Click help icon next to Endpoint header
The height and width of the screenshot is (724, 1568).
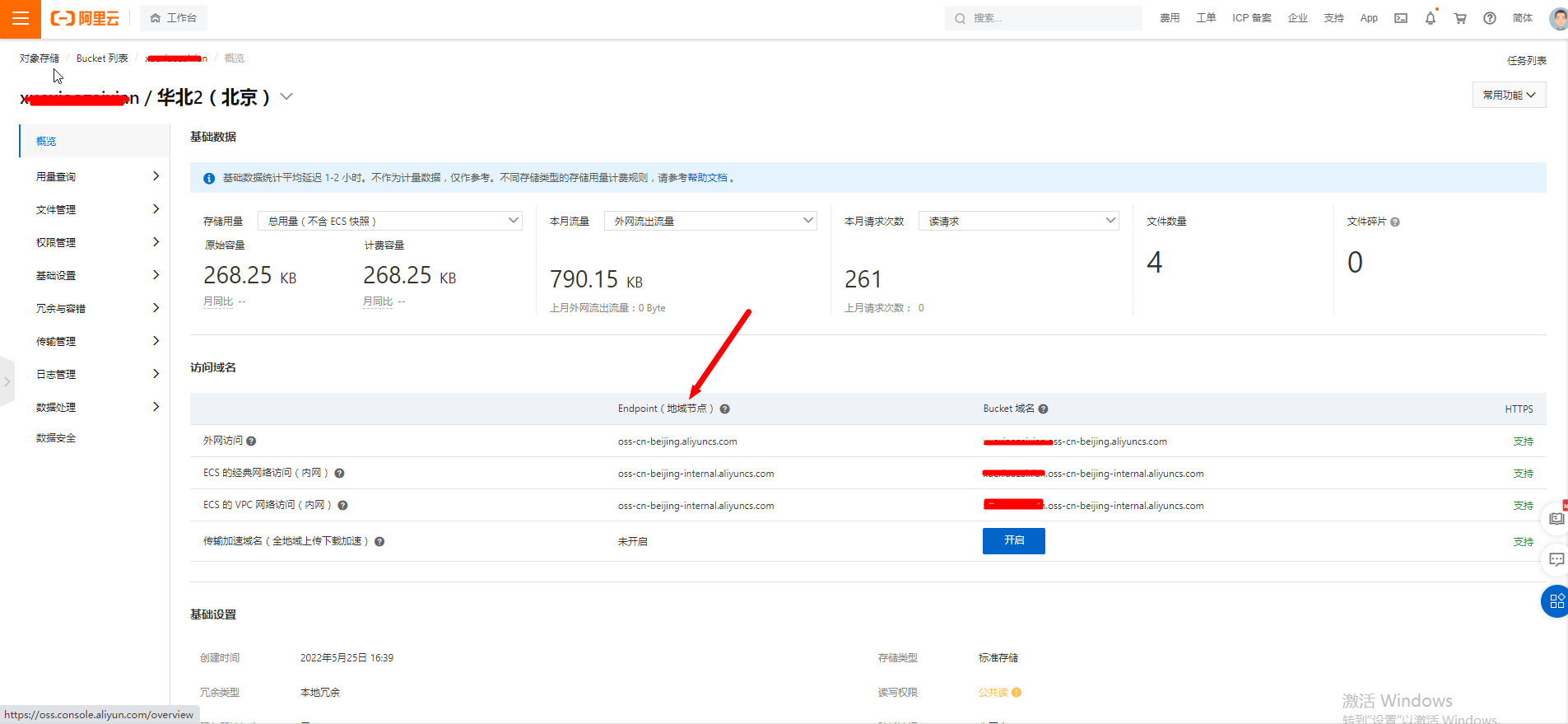point(725,409)
